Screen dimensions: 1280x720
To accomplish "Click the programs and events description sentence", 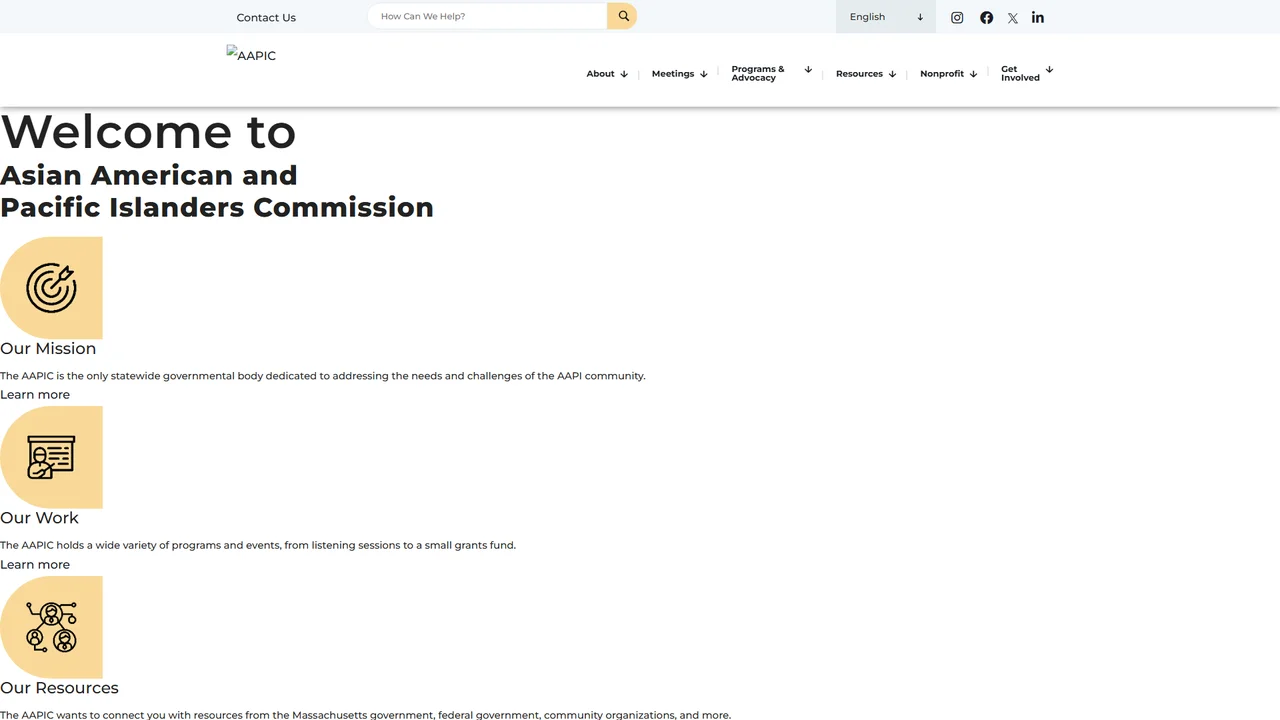I will pos(258,546).
